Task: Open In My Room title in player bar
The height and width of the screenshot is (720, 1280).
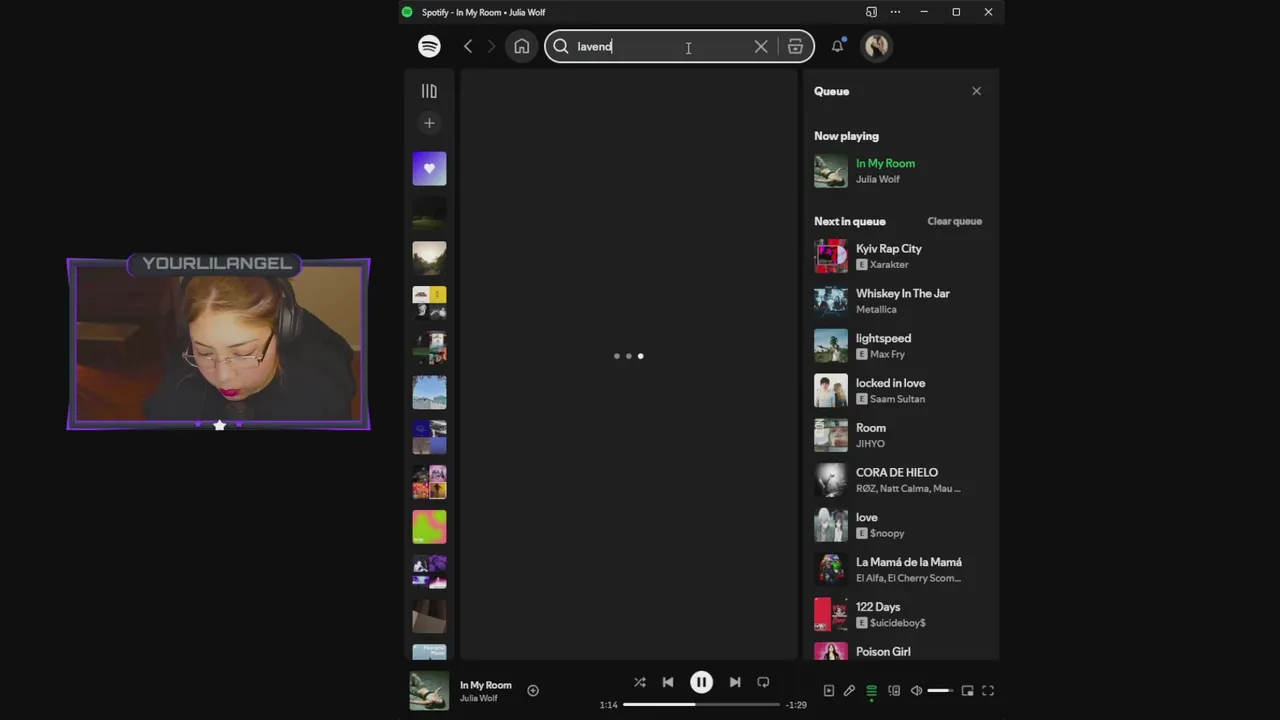Action: [485, 685]
